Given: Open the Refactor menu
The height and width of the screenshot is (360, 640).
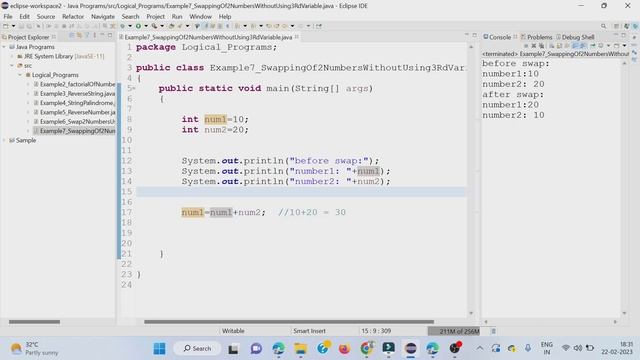Looking at the screenshot, I should [73, 17].
